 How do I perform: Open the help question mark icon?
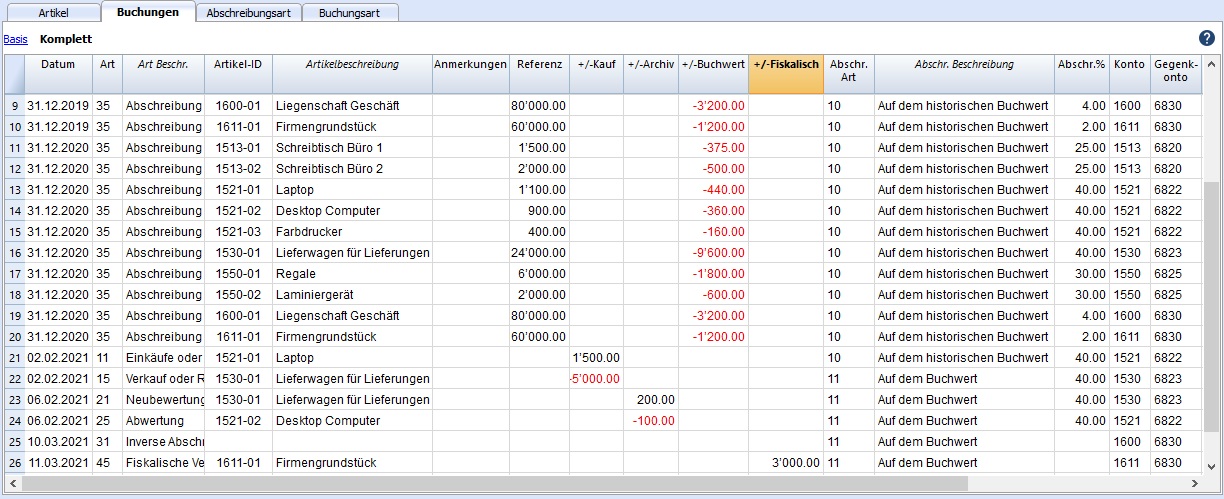click(x=1206, y=38)
